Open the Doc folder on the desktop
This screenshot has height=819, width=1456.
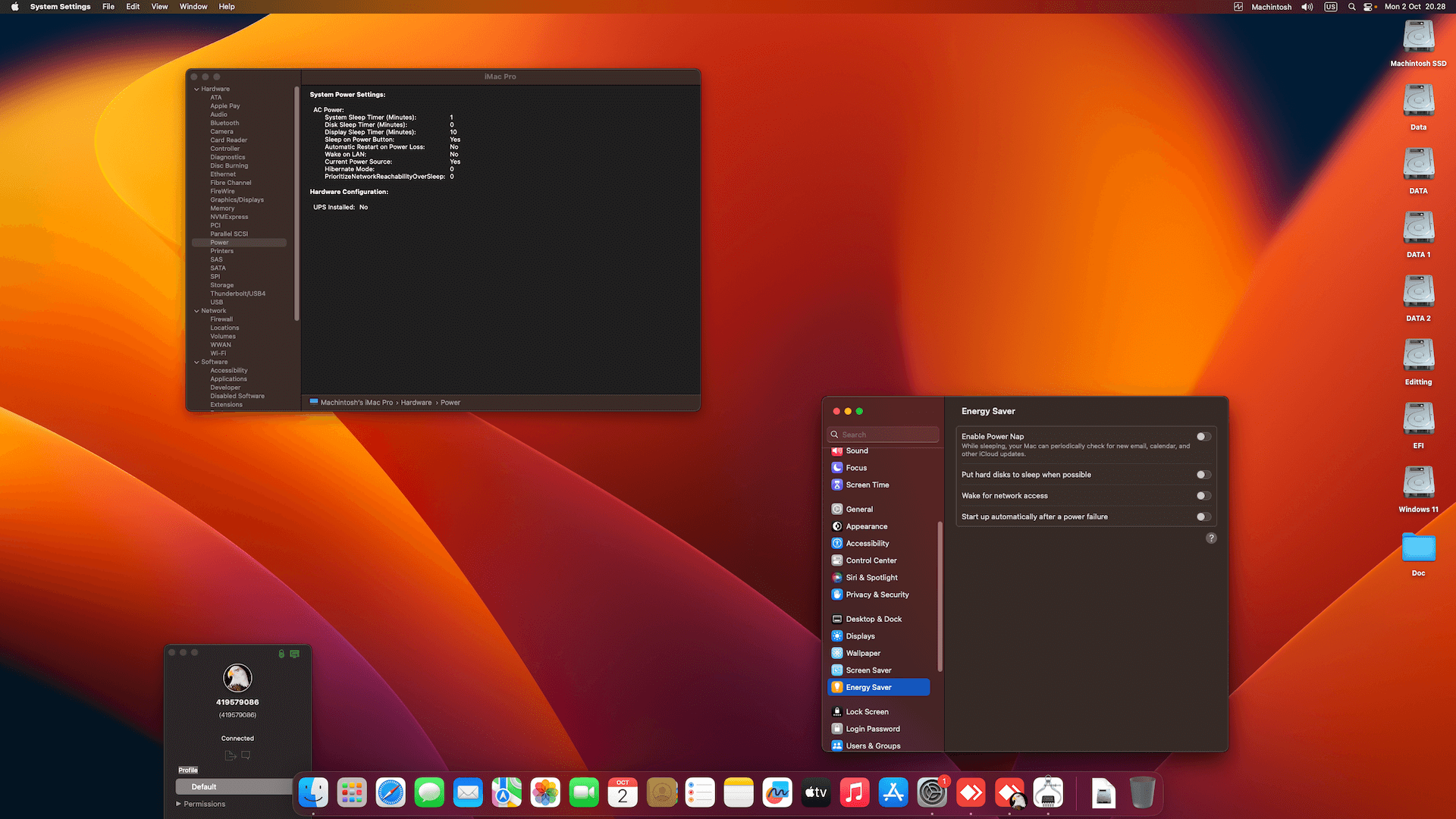(x=1417, y=548)
